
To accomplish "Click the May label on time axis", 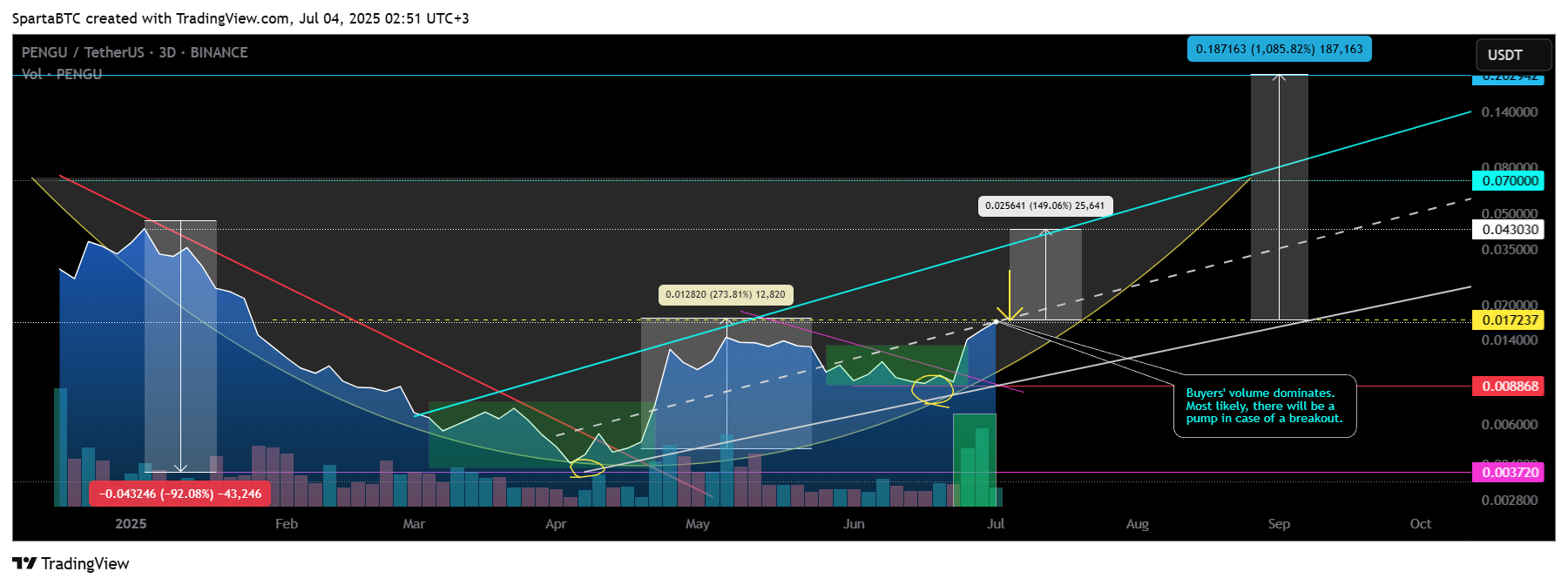I will [x=698, y=524].
